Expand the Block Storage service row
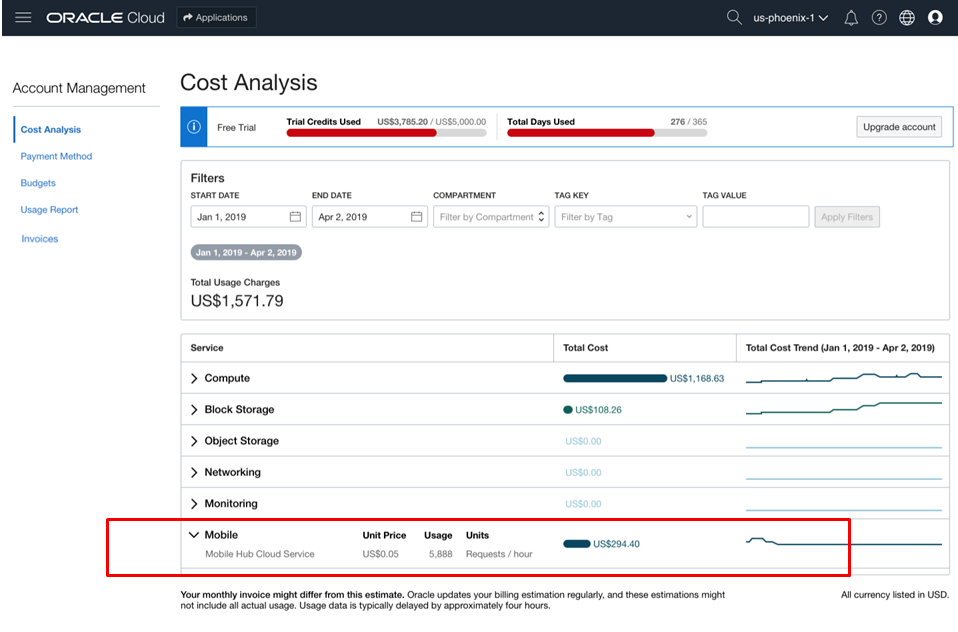The image size is (958, 632). [195, 410]
